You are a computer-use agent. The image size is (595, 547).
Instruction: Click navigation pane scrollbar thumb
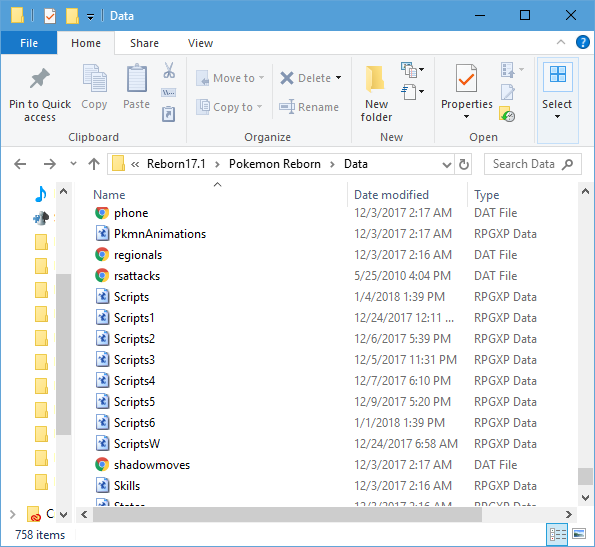pos(63,354)
